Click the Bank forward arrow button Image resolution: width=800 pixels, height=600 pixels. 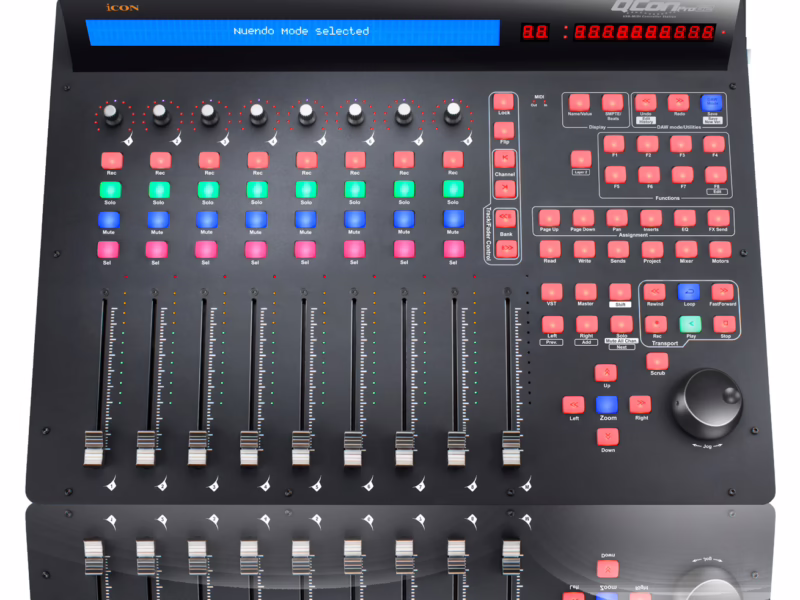pos(507,248)
